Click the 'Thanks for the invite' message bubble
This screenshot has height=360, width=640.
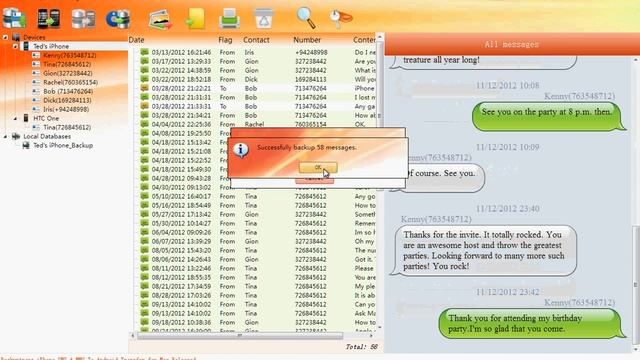click(484, 250)
